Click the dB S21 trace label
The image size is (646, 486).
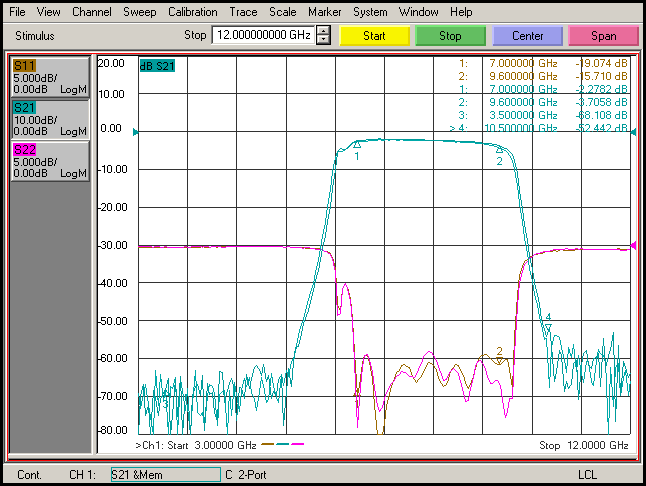coord(157,66)
